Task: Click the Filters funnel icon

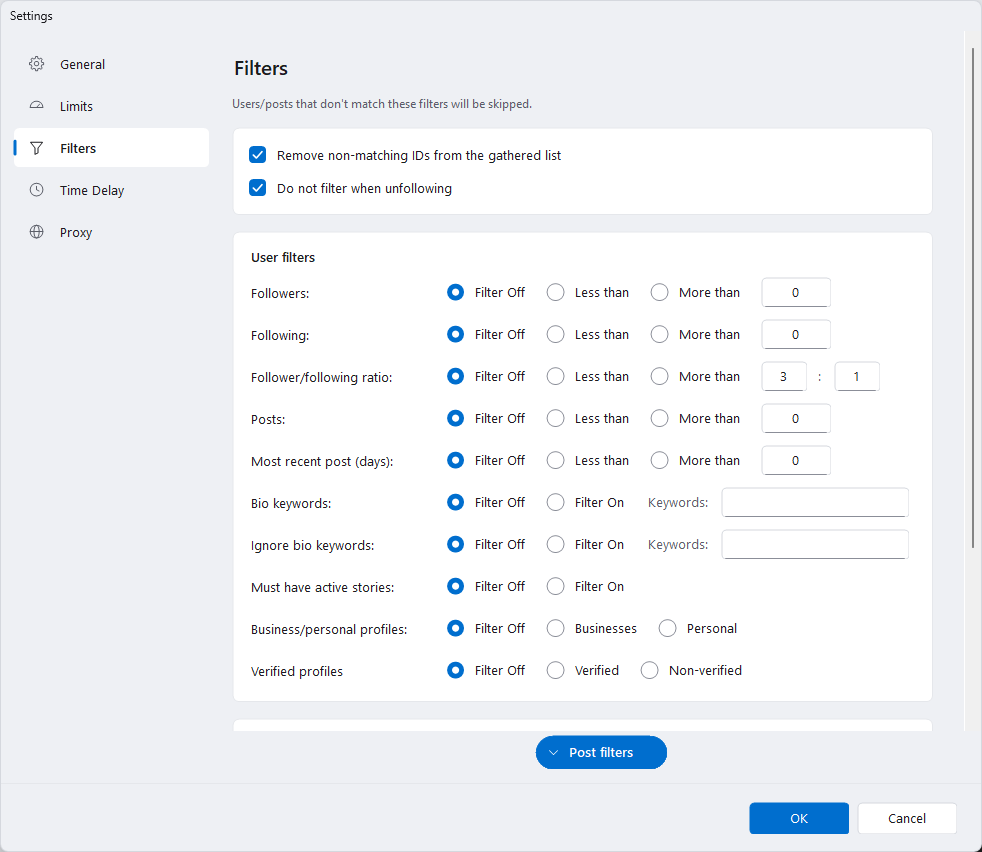Action: [x=36, y=148]
